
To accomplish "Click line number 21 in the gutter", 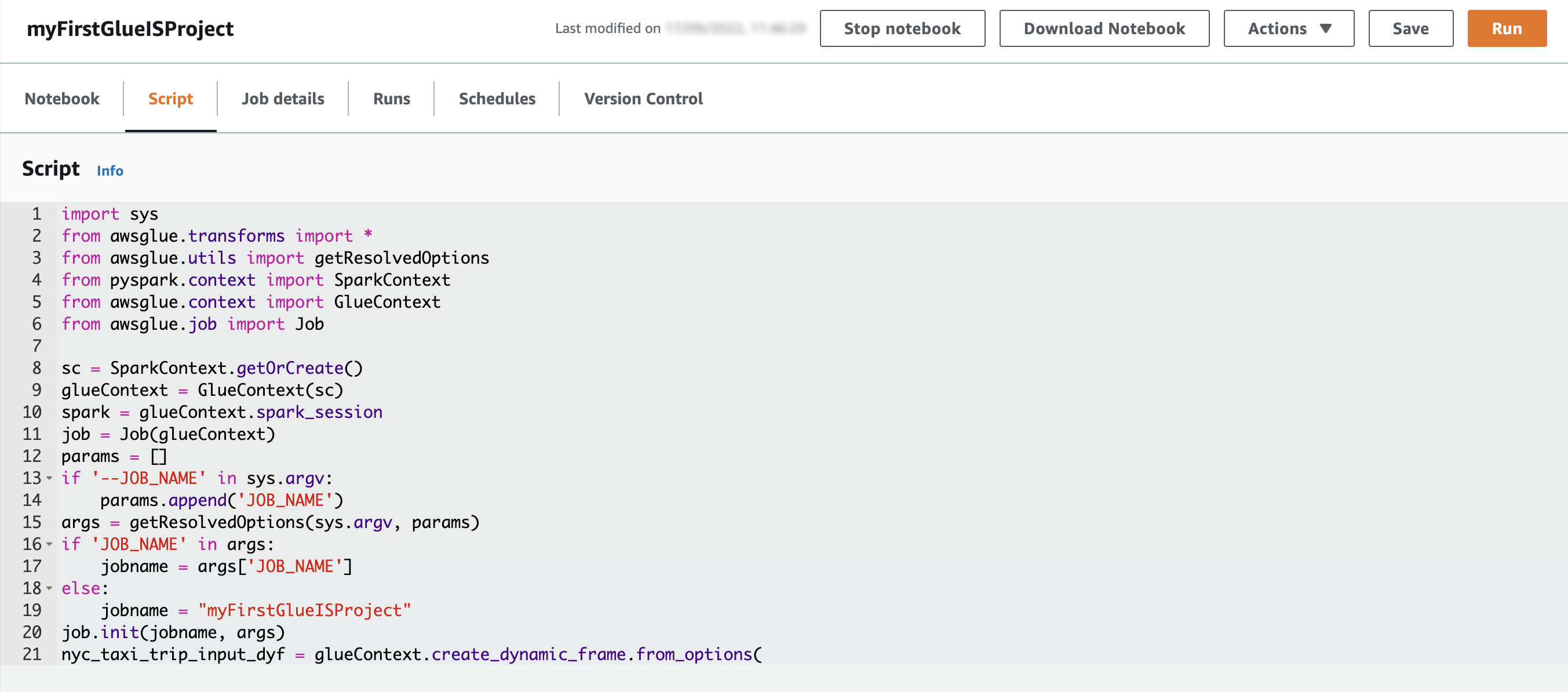I will click(x=32, y=654).
